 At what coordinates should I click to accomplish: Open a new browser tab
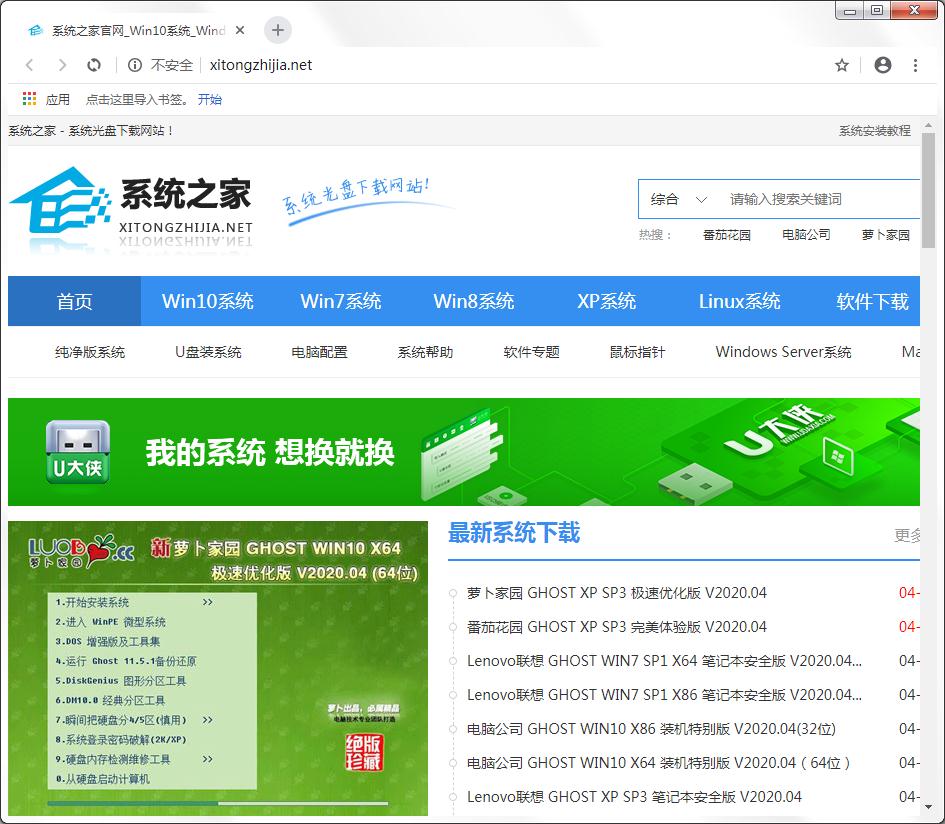coord(277,30)
